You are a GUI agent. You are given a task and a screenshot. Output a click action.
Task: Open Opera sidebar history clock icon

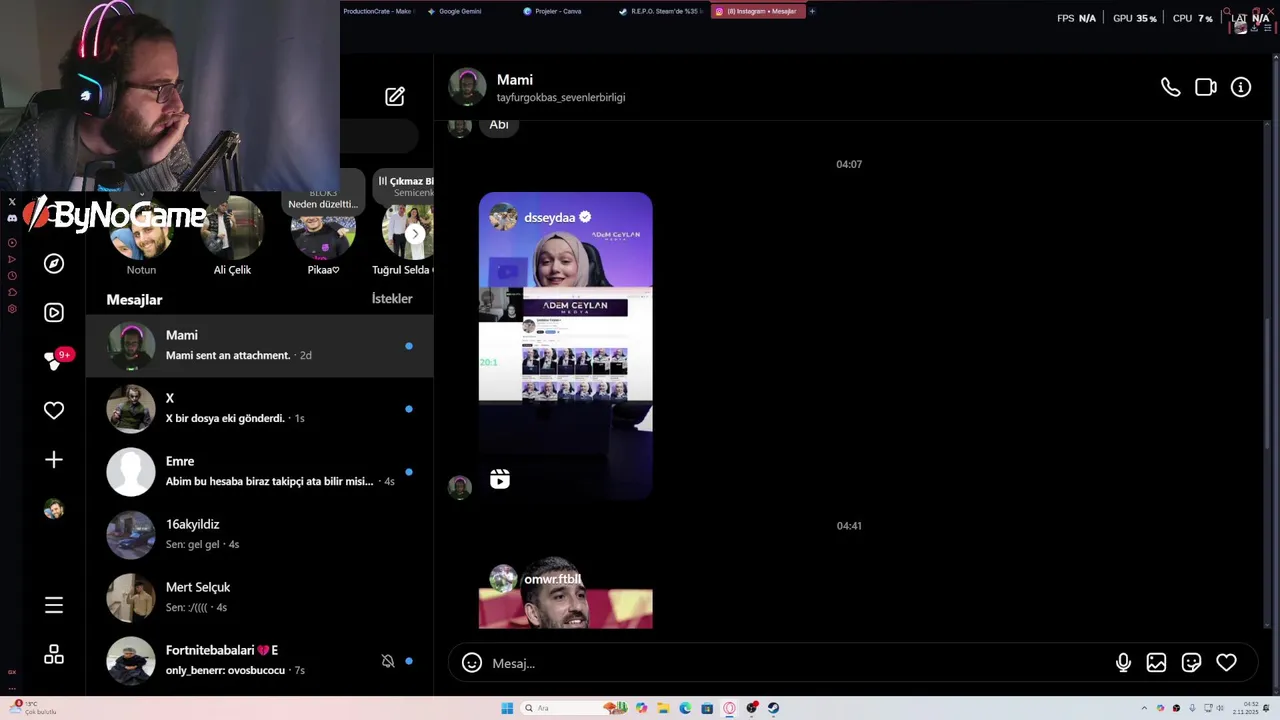[12, 275]
